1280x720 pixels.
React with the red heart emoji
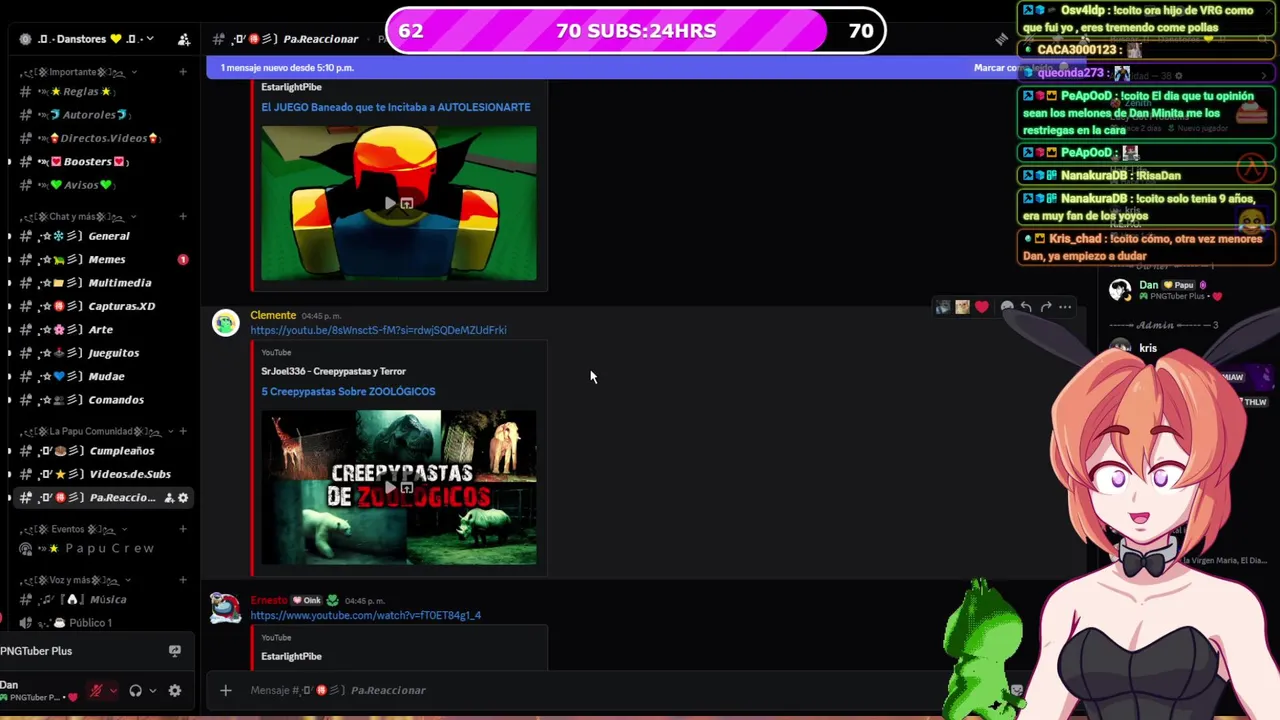point(982,307)
